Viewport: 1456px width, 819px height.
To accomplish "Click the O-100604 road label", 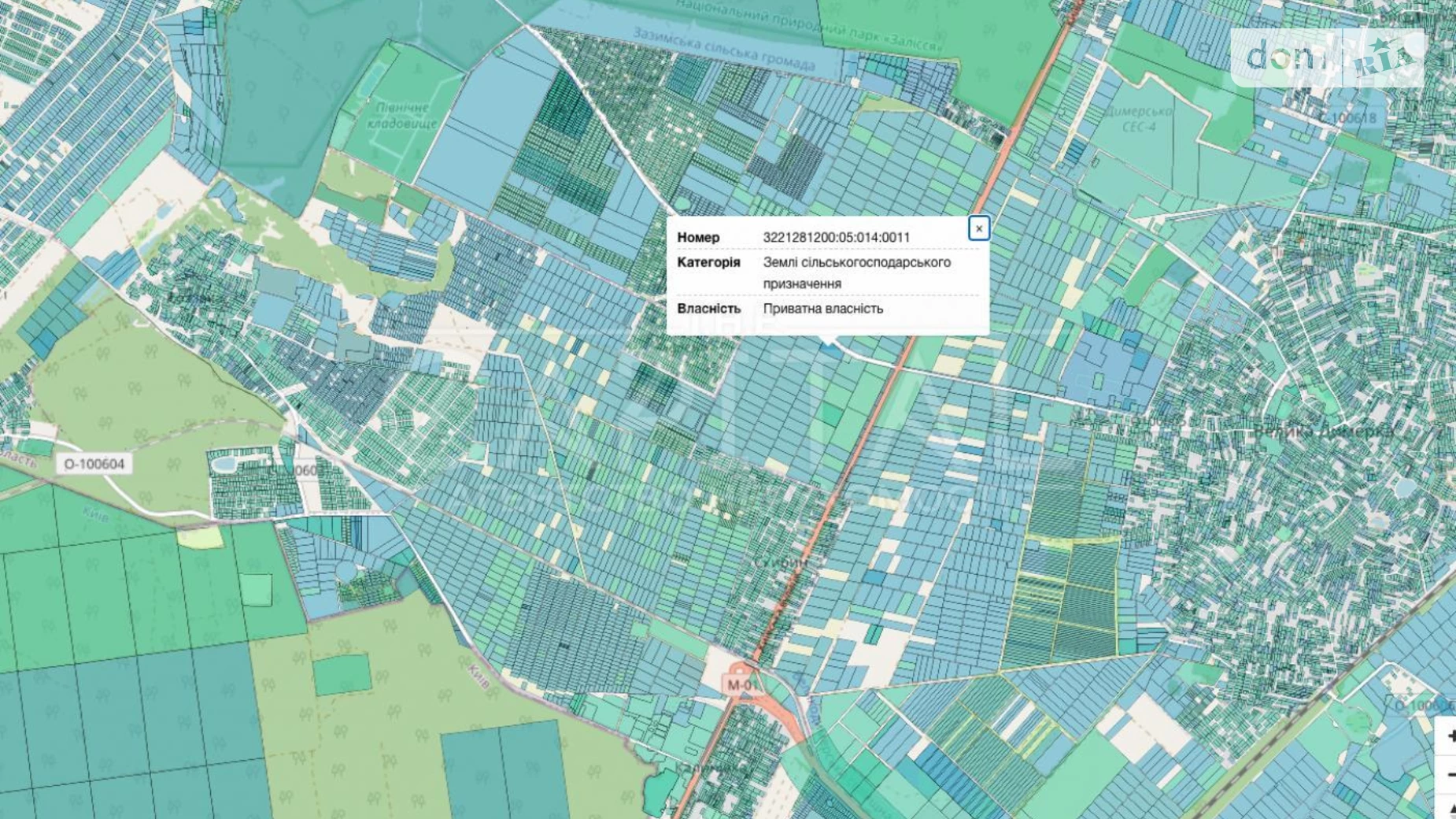I will click(x=94, y=464).
